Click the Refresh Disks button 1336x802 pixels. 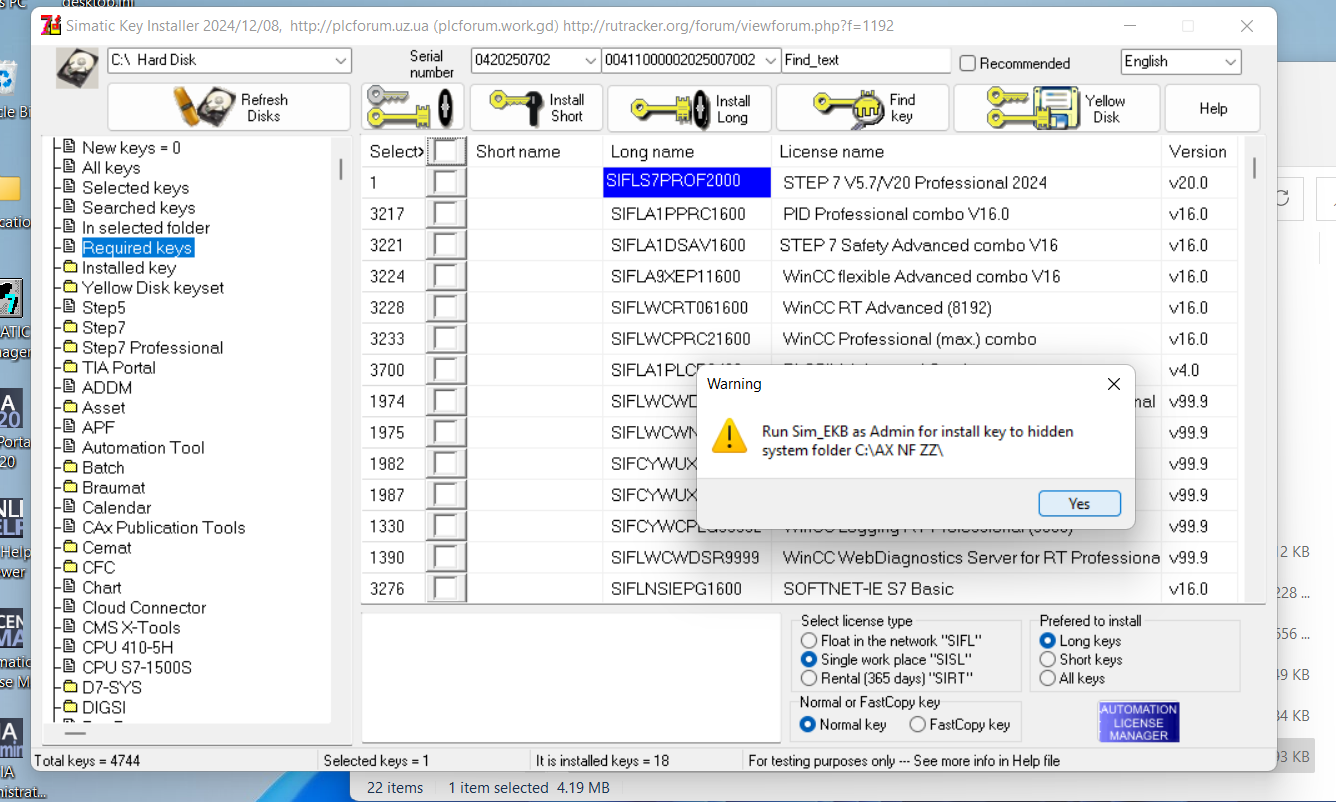tap(229, 107)
